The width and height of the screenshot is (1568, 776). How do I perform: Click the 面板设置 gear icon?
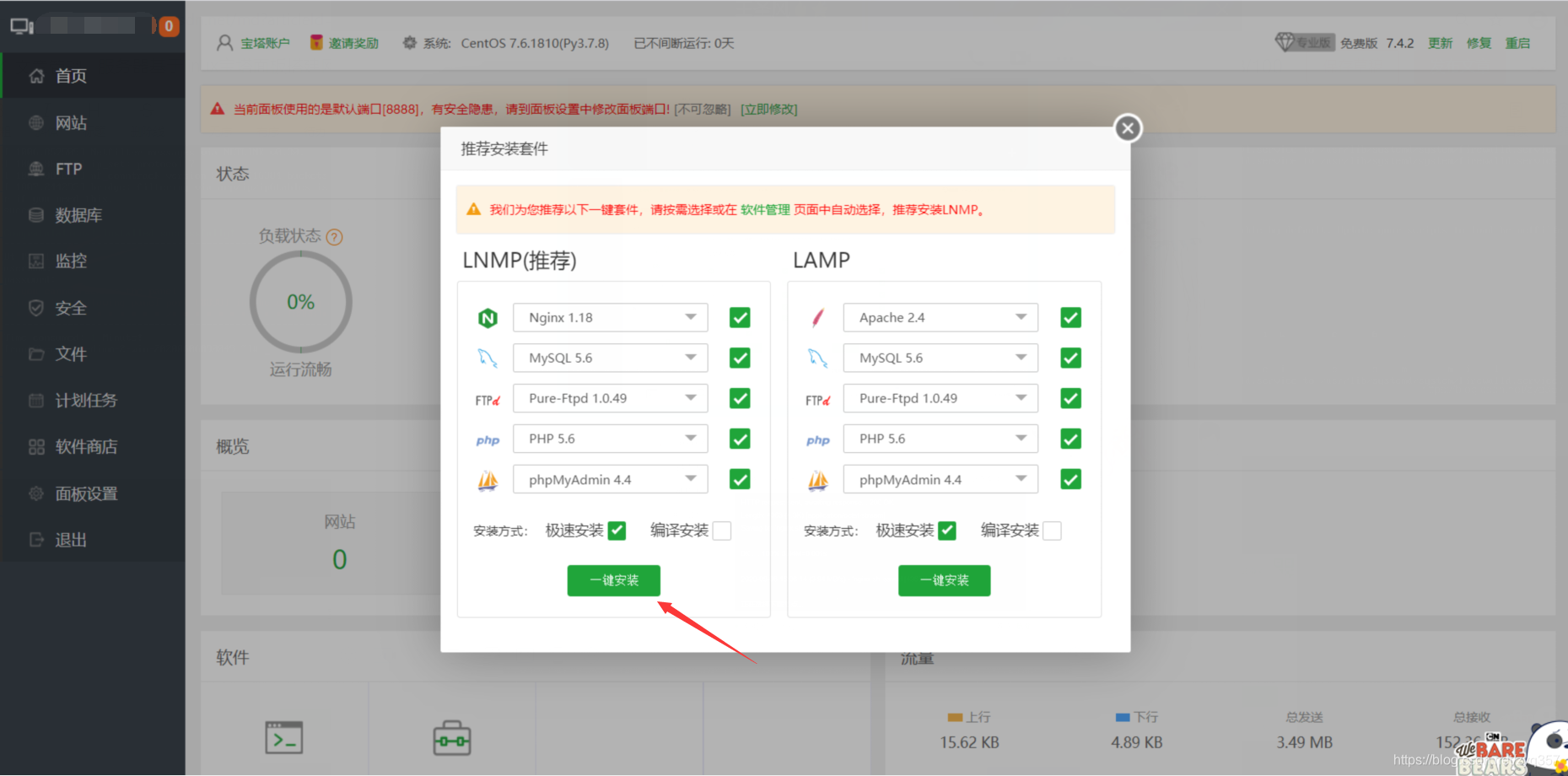(x=36, y=493)
